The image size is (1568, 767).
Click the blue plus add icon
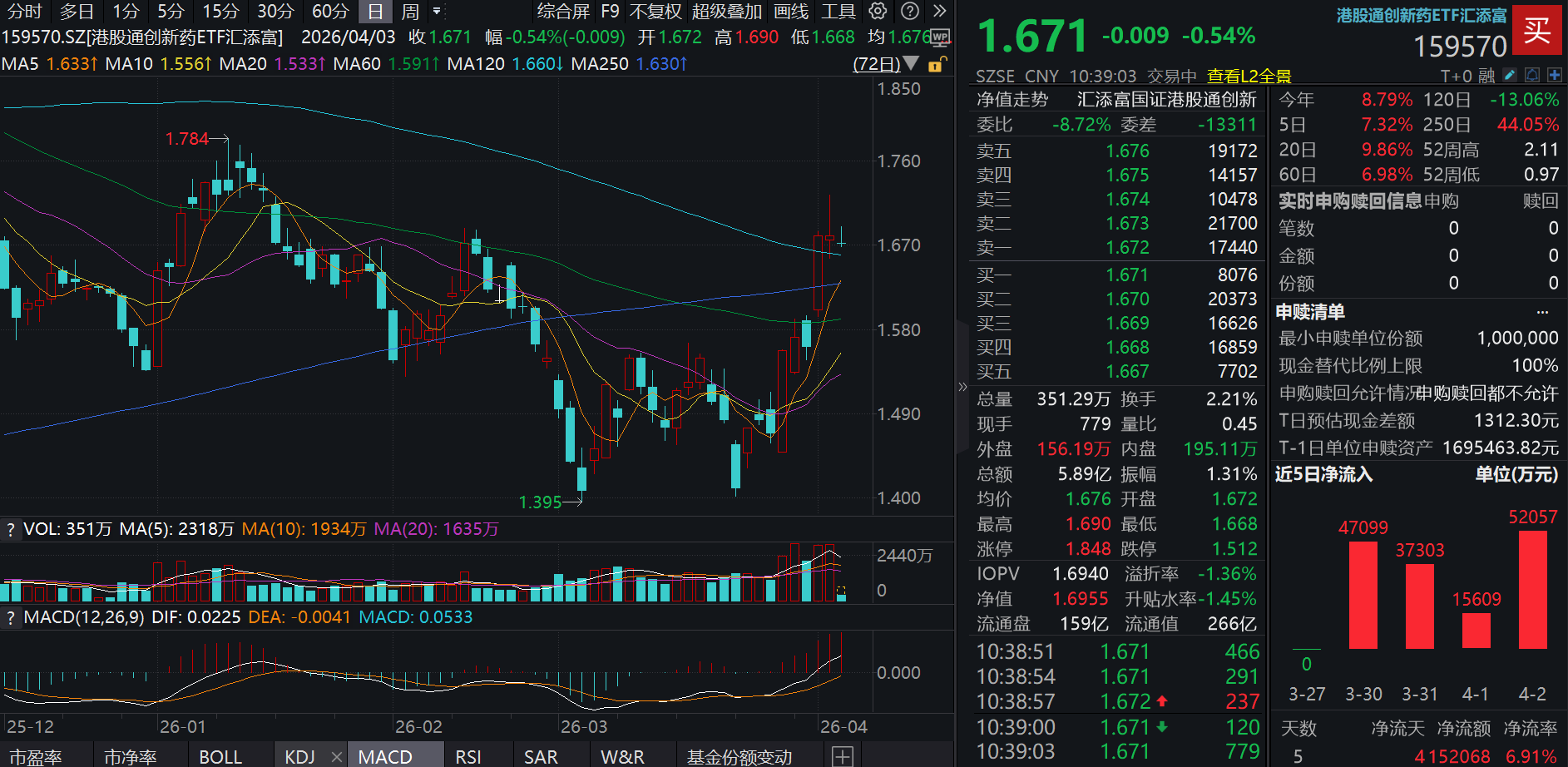[1554, 74]
